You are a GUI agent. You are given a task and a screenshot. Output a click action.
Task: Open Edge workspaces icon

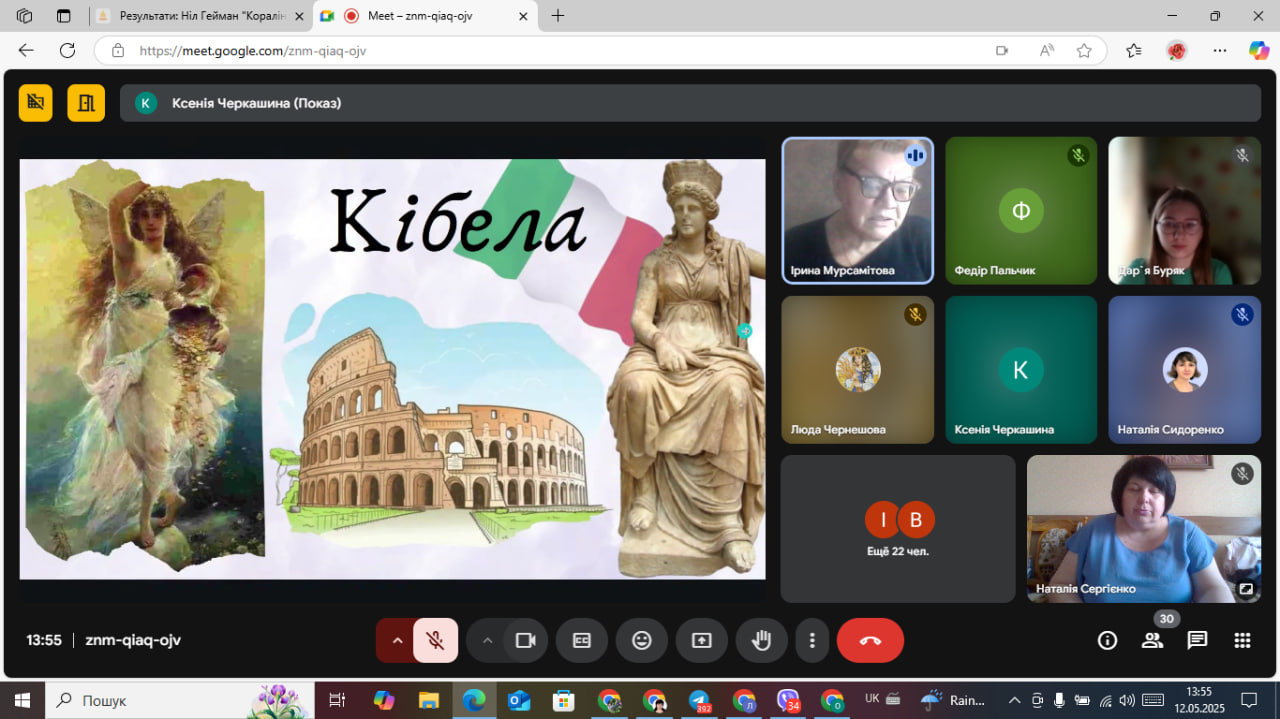[25, 16]
